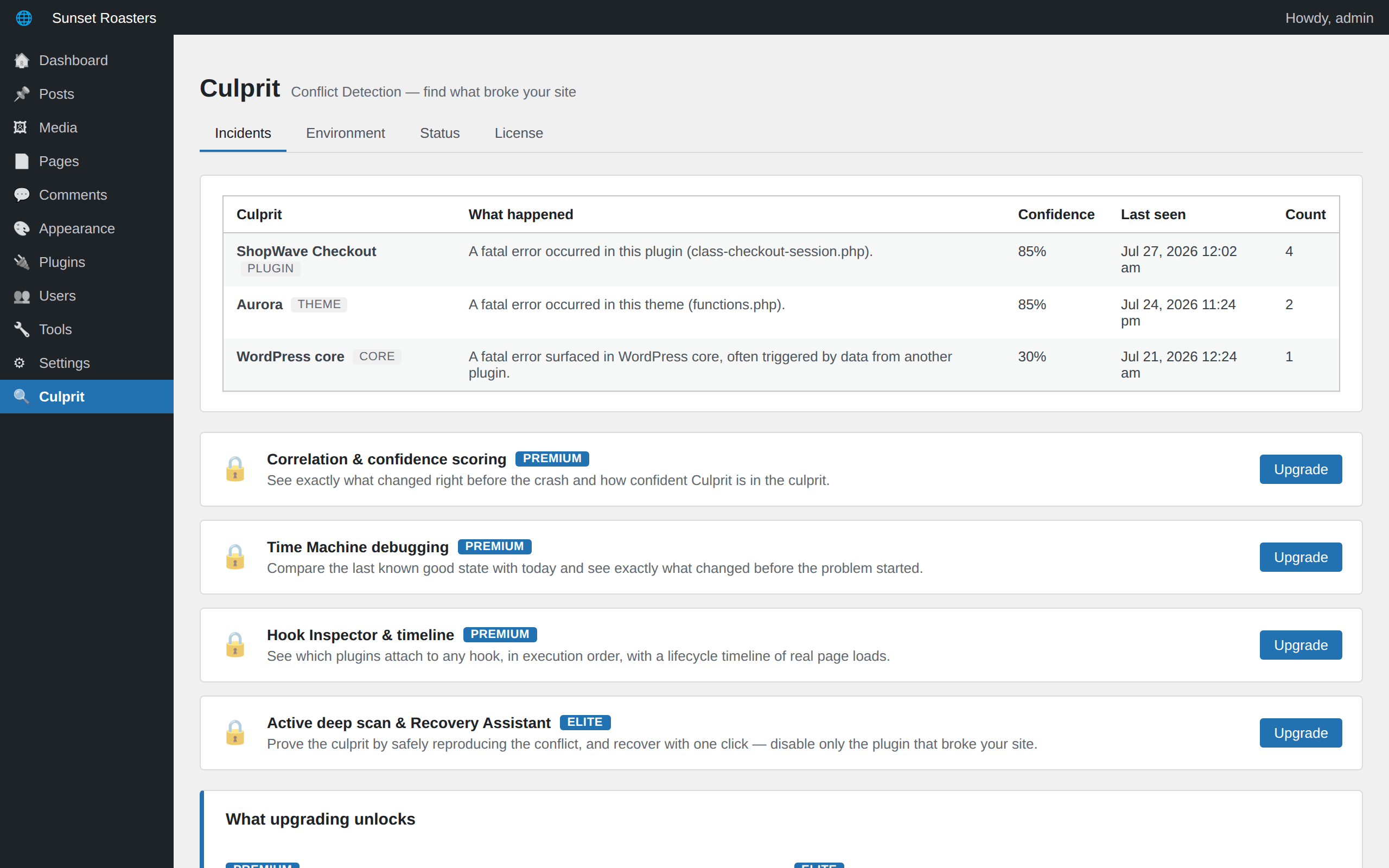The width and height of the screenshot is (1389, 868).
Task: Click the 30% confidence value for WordPress core
Action: (x=1032, y=356)
